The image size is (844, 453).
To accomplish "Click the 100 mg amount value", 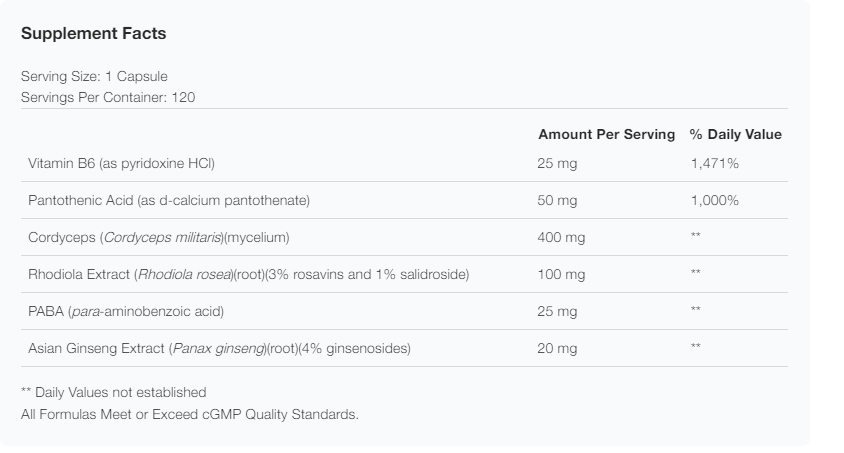I will click(561, 274).
